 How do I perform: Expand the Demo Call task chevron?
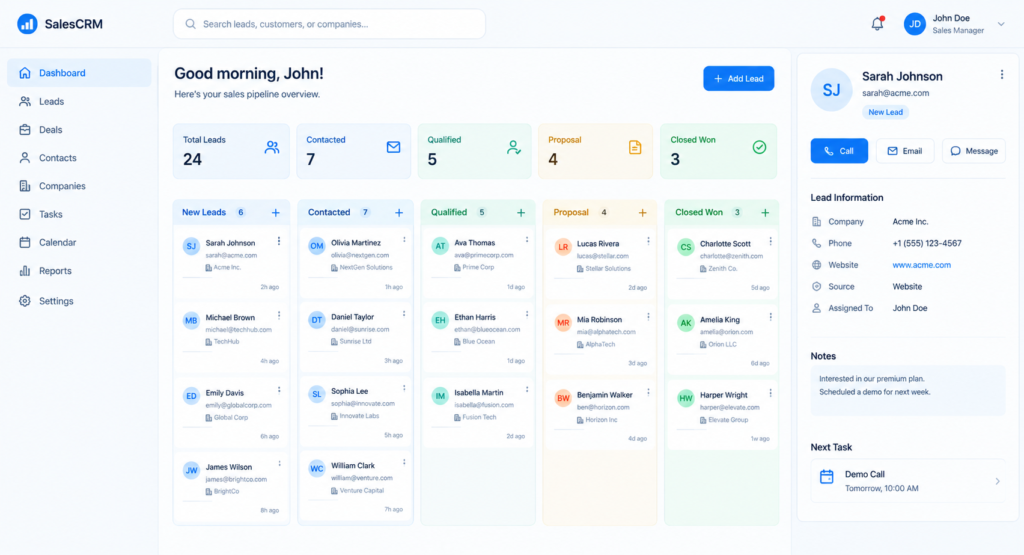997,481
